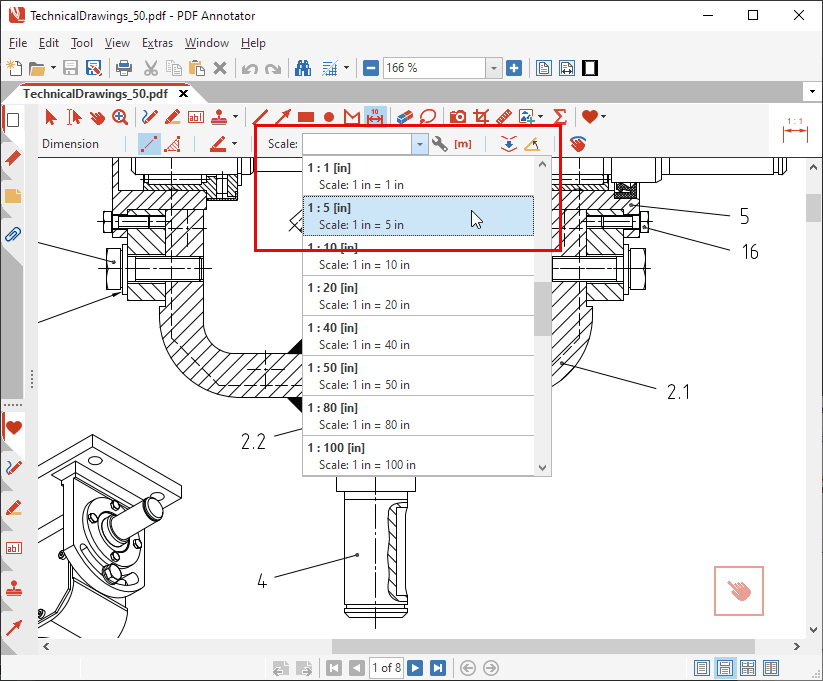Open the View menu
Image resolution: width=823 pixels, height=681 pixels.
[x=117, y=43]
